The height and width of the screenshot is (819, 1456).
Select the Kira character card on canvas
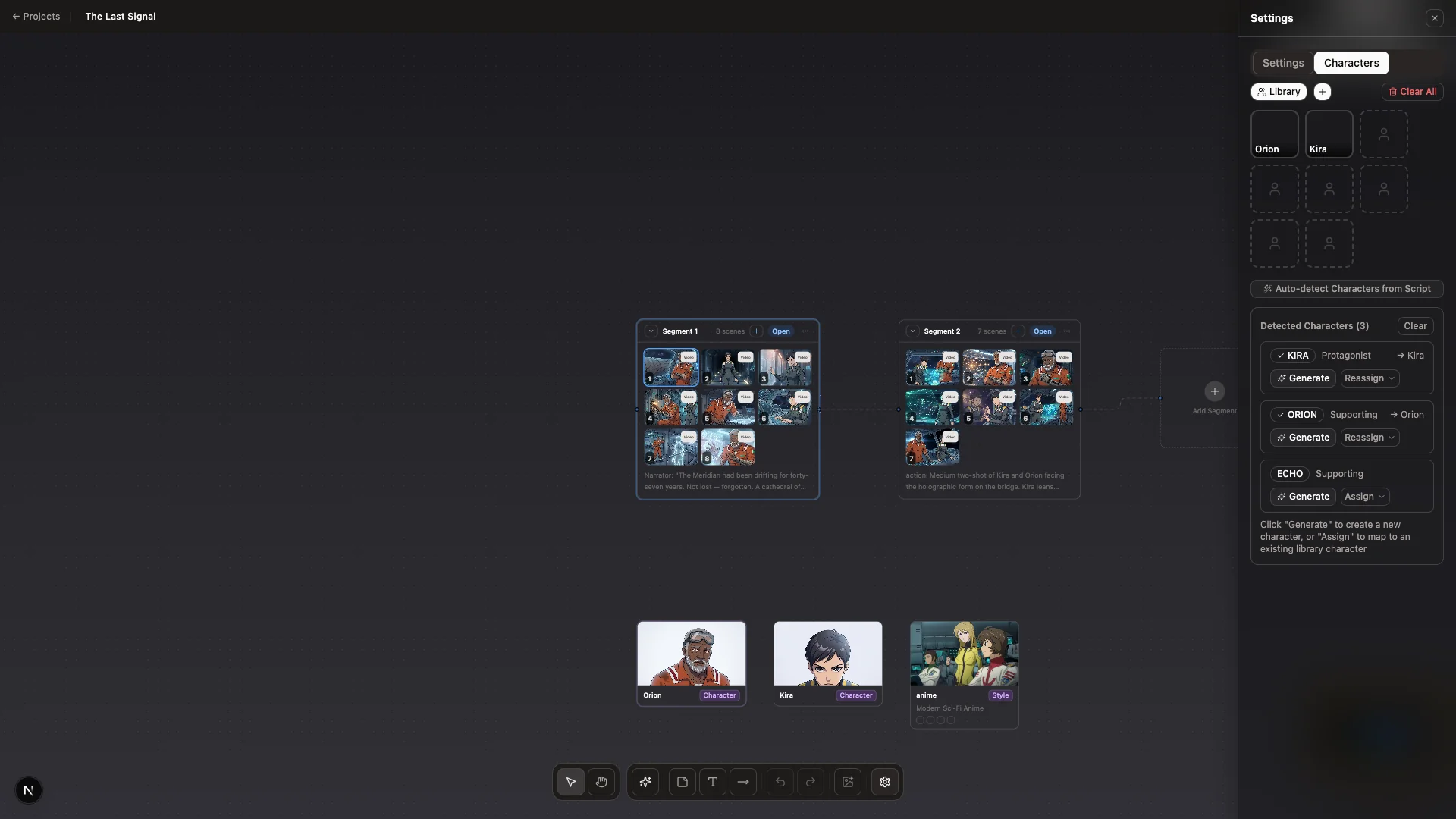827,663
